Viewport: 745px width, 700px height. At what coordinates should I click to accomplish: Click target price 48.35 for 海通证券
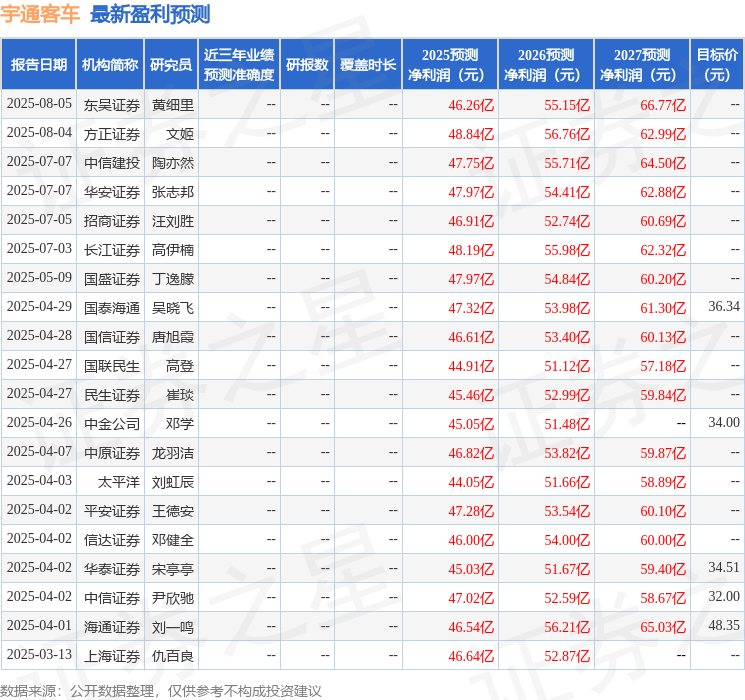(x=724, y=625)
